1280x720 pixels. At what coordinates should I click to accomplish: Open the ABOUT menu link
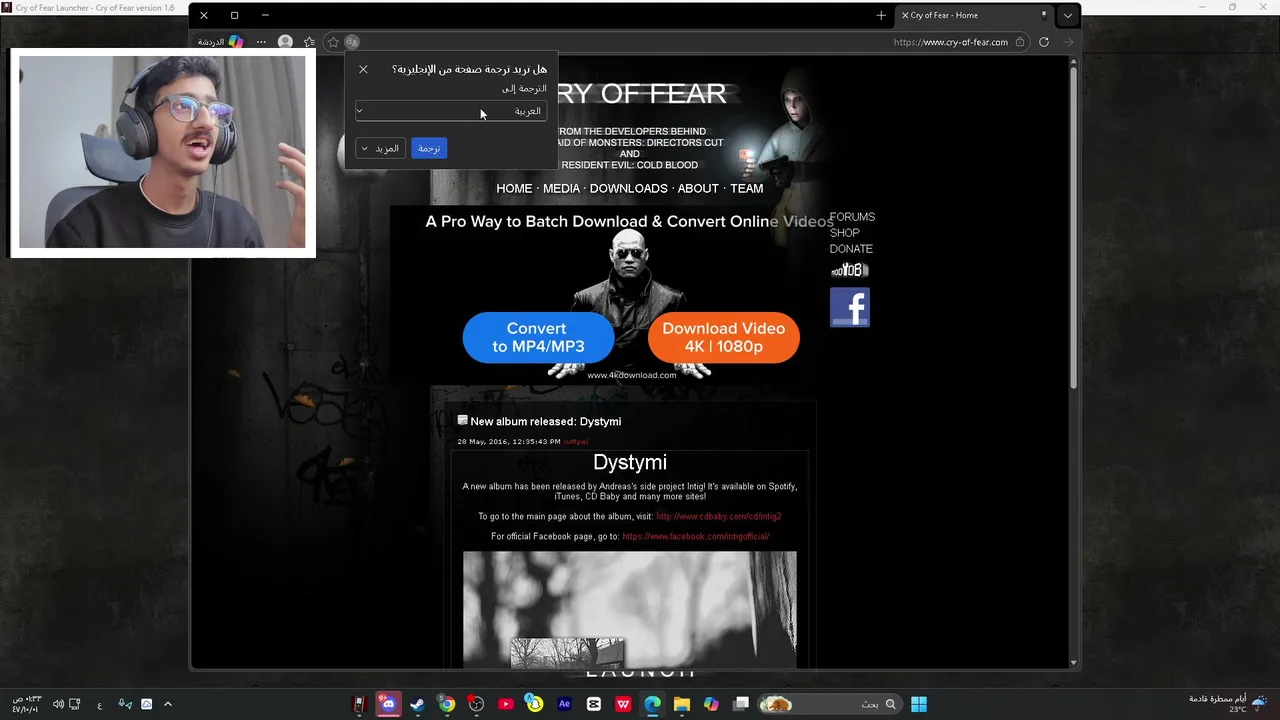point(698,188)
